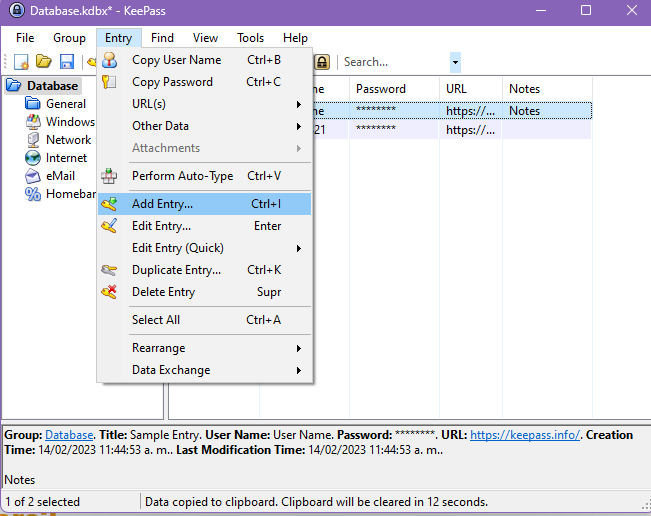Click the first entry's Notes cell
This screenshot has width=651, height=516.
[547, 111]
